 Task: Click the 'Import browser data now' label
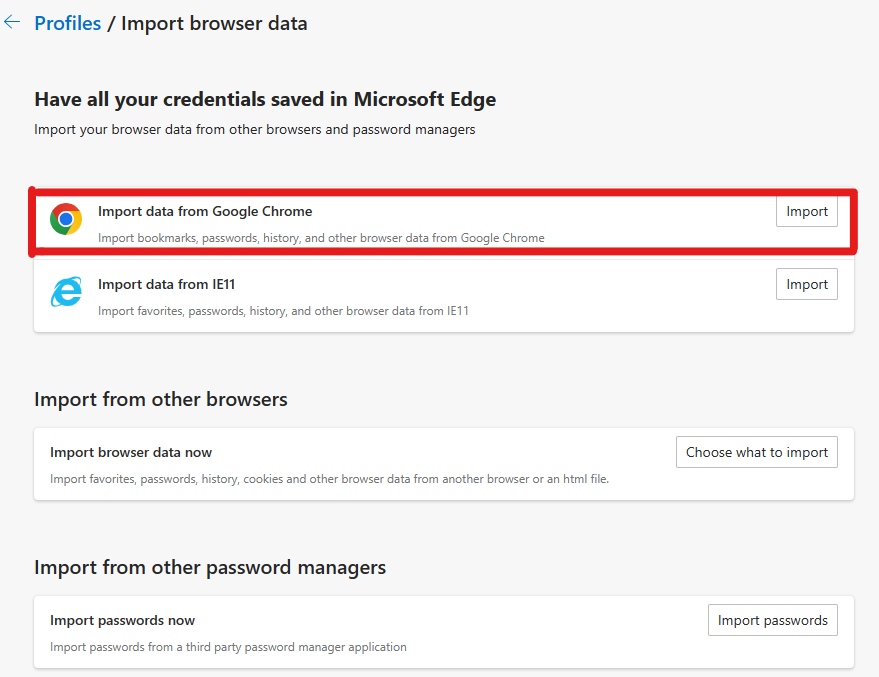tap(131, 452)
